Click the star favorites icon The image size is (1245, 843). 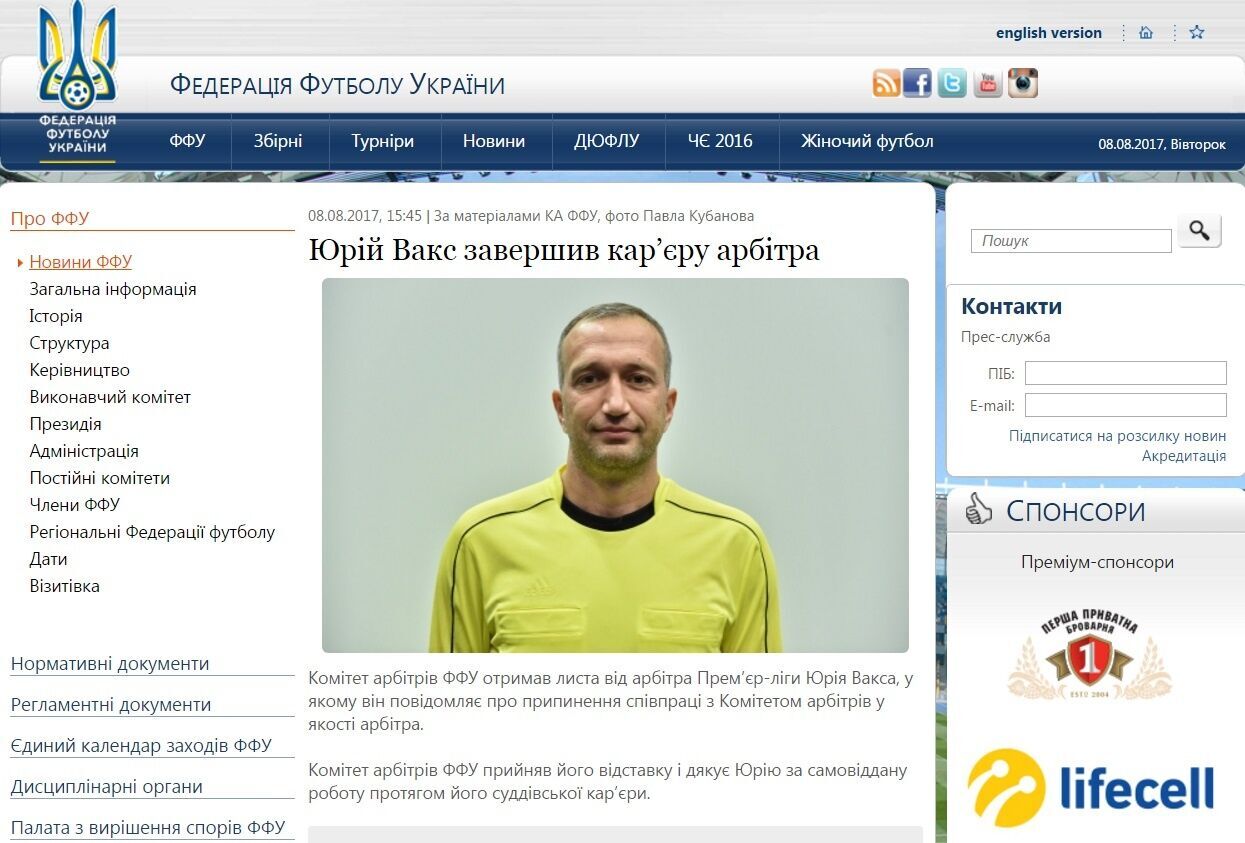point(1197,32)
